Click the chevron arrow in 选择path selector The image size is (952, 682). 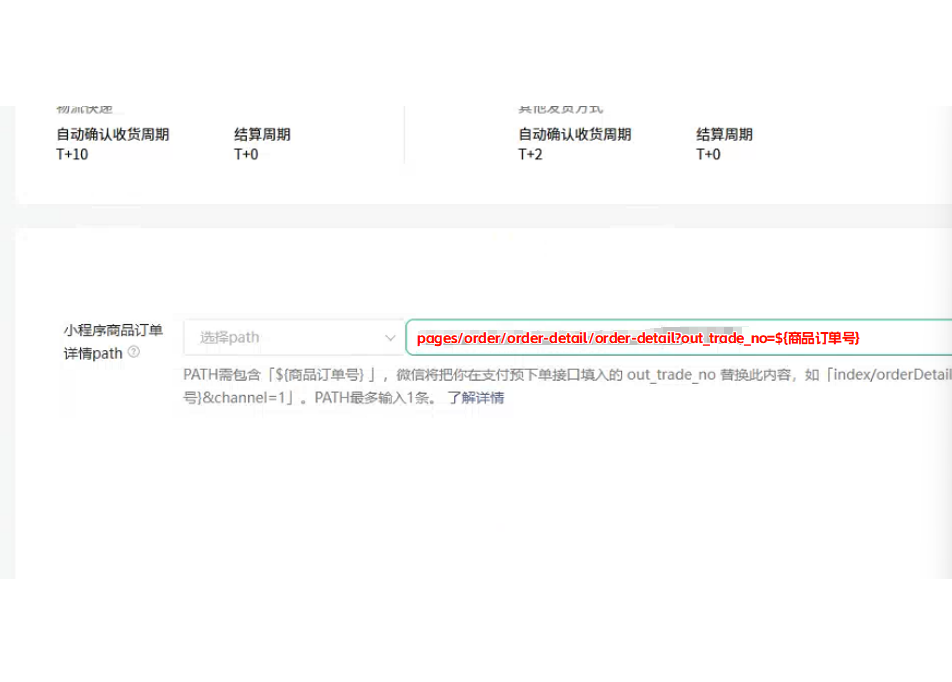389,338
